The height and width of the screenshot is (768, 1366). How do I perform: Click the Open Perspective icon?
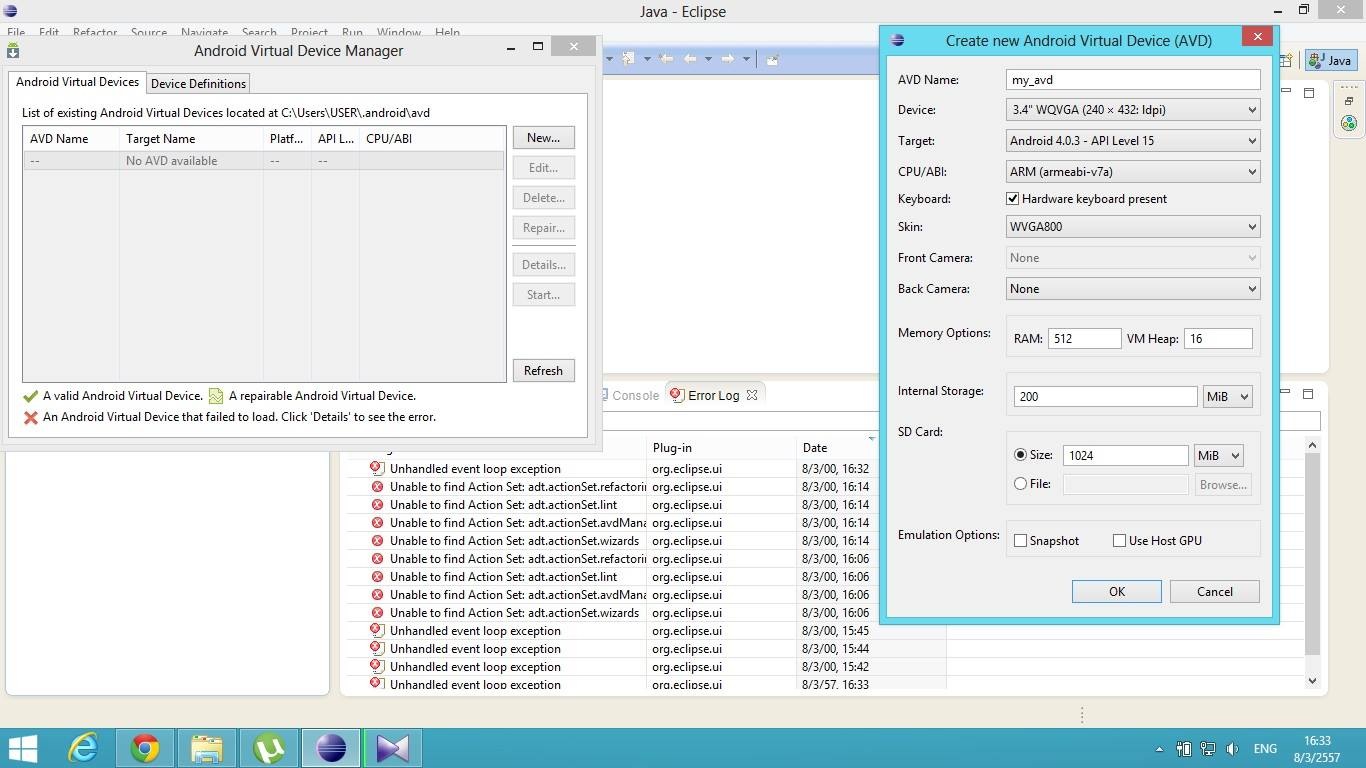[x=1287, y=60]
